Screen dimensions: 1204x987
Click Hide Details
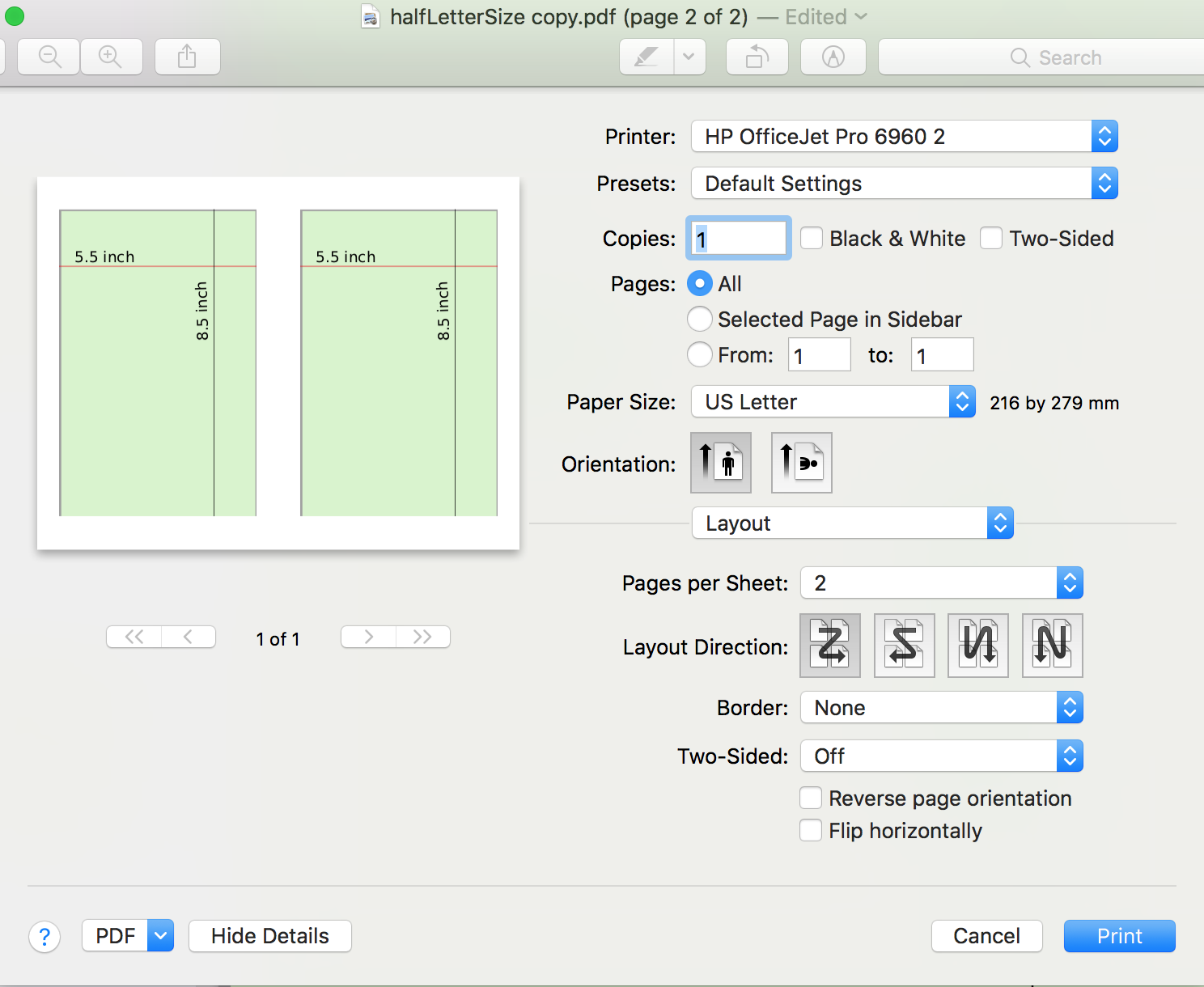point(269,935)
